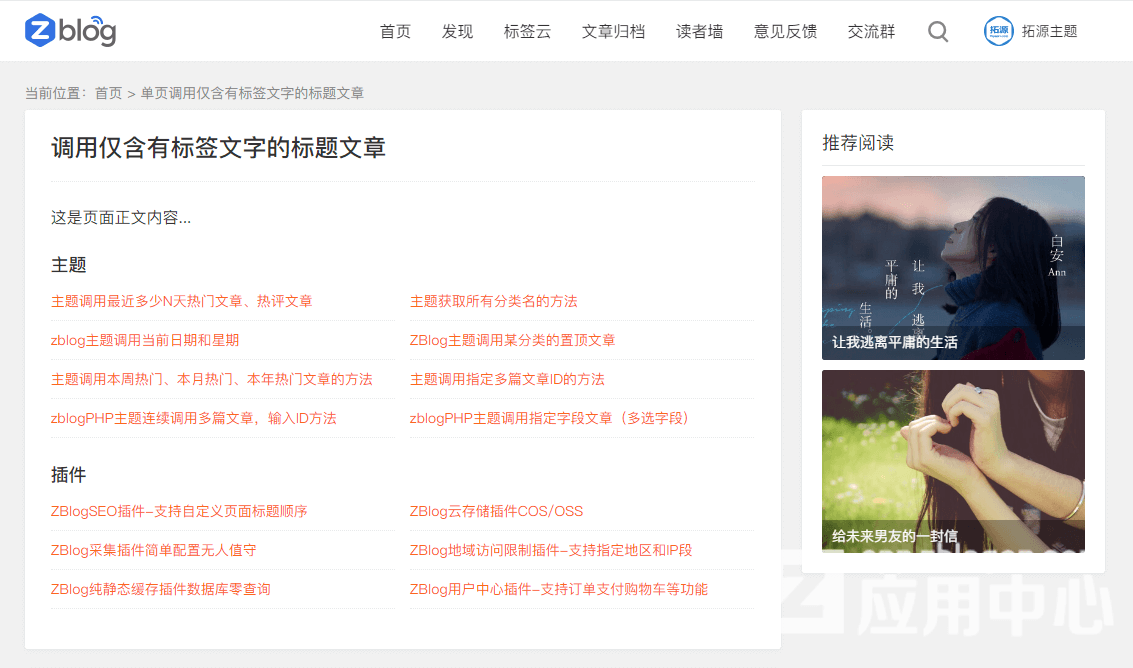Open 读者墙 menu item
Screen dimensions: 1133x668
pos(699,32)
